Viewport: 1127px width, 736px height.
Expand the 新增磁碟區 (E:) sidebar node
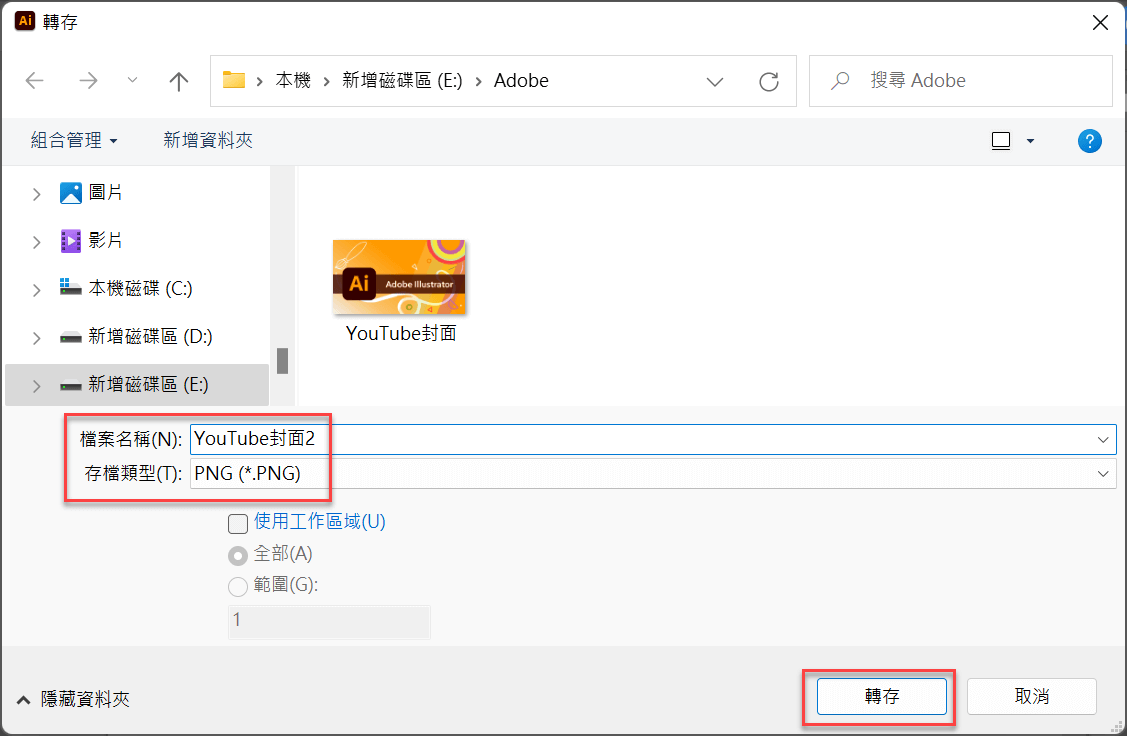[37, 386]
